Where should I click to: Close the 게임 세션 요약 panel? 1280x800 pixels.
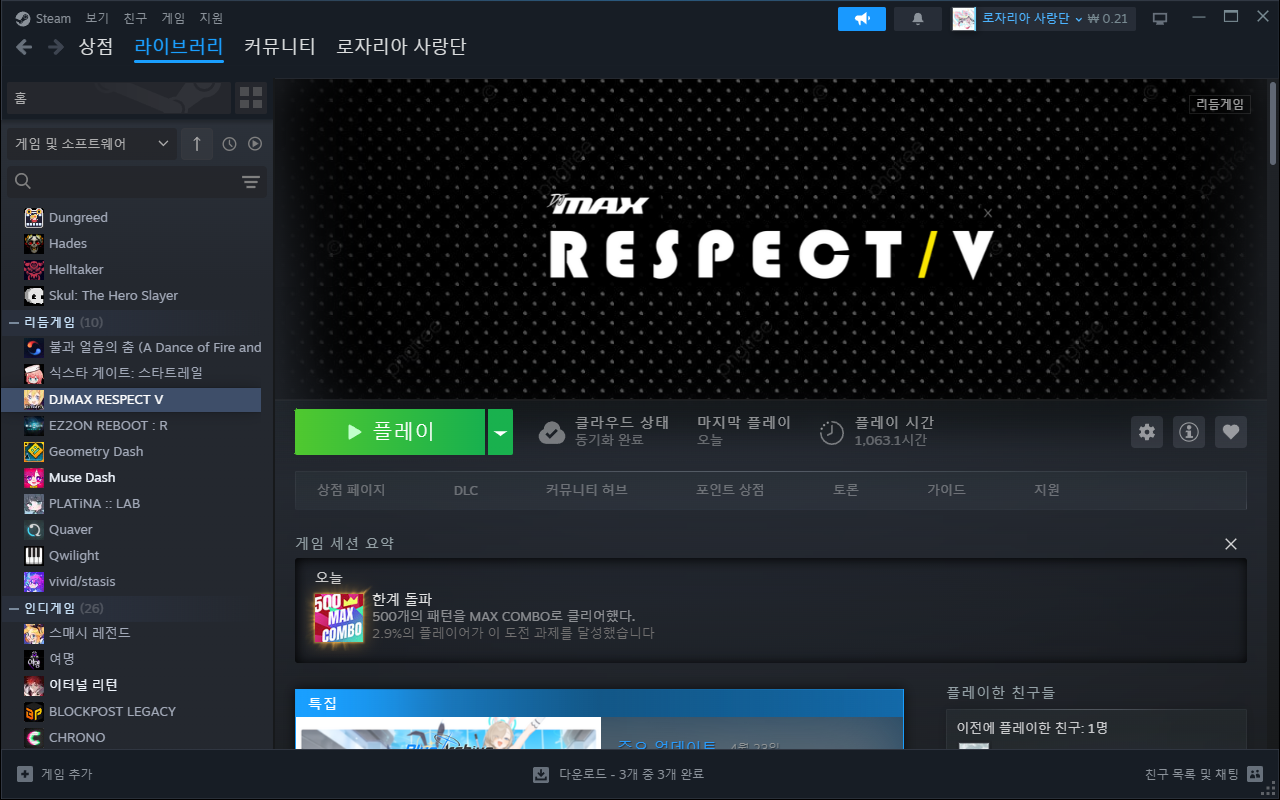pyautogui.click(x=1231, y=544)
